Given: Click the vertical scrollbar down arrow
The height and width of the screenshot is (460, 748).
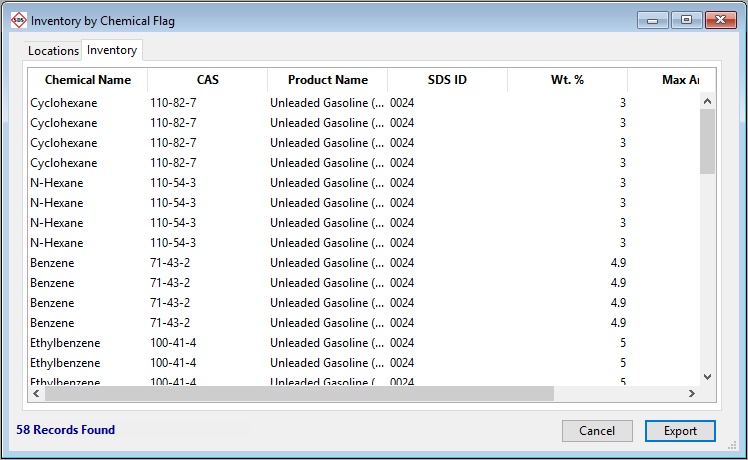Looking at the screenshot, I should tap(707, 377).
